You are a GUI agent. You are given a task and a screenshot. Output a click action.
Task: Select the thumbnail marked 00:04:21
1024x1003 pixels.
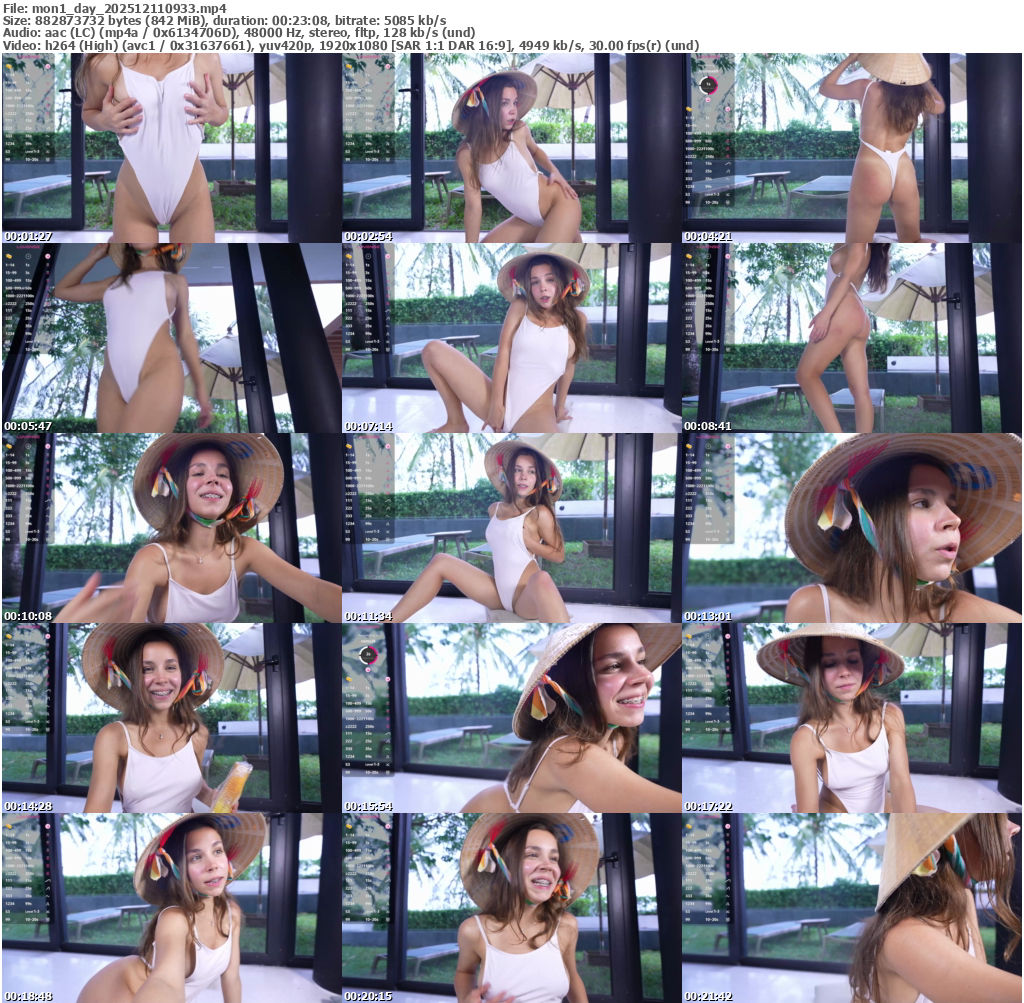point(851,148)
